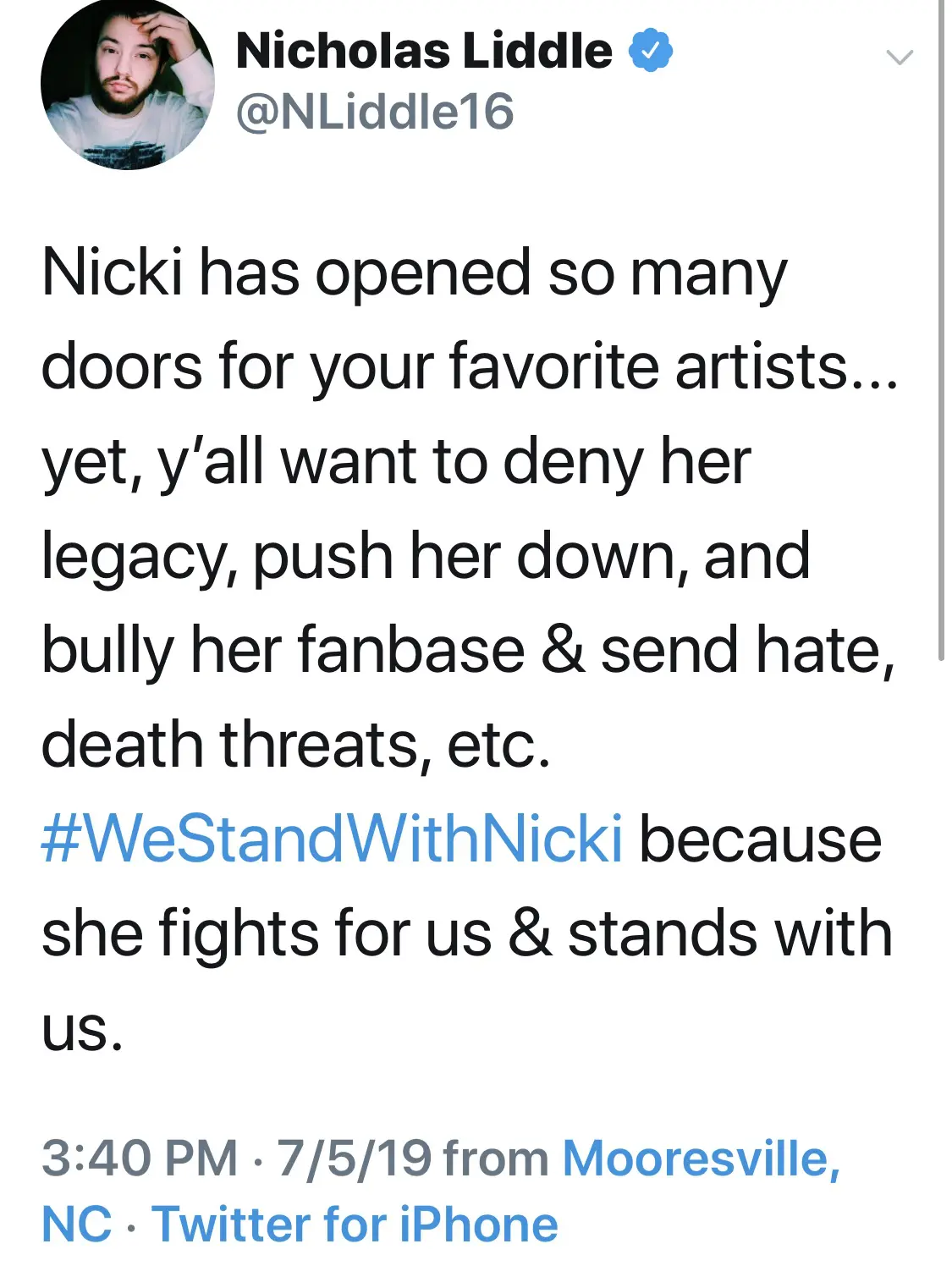The height and width of the screenshot is (1288, 952).
Task: Click the NC location text
Action: [x=76, y=1225]
